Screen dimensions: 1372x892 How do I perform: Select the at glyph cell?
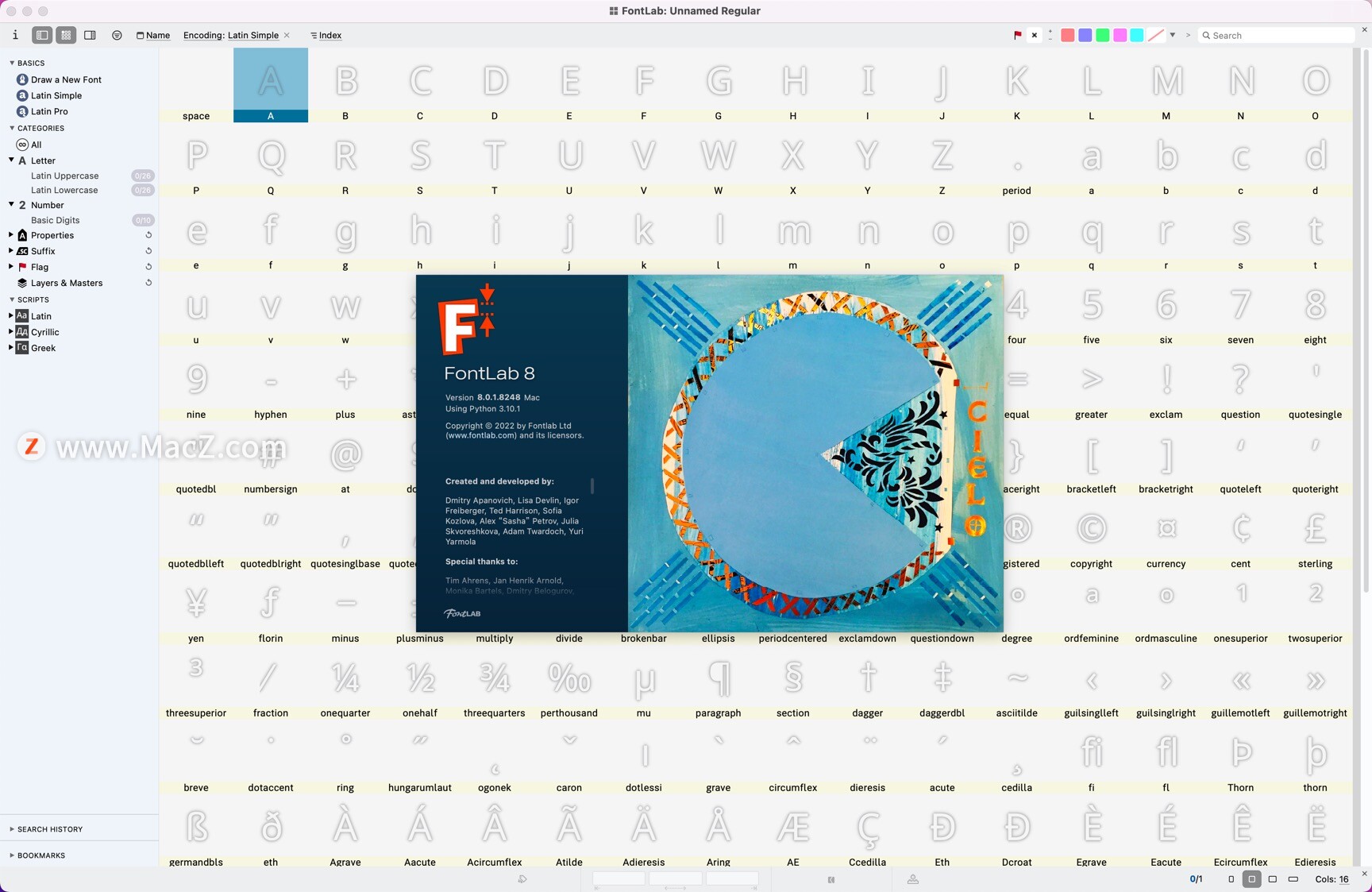click(x=345, y=458)
